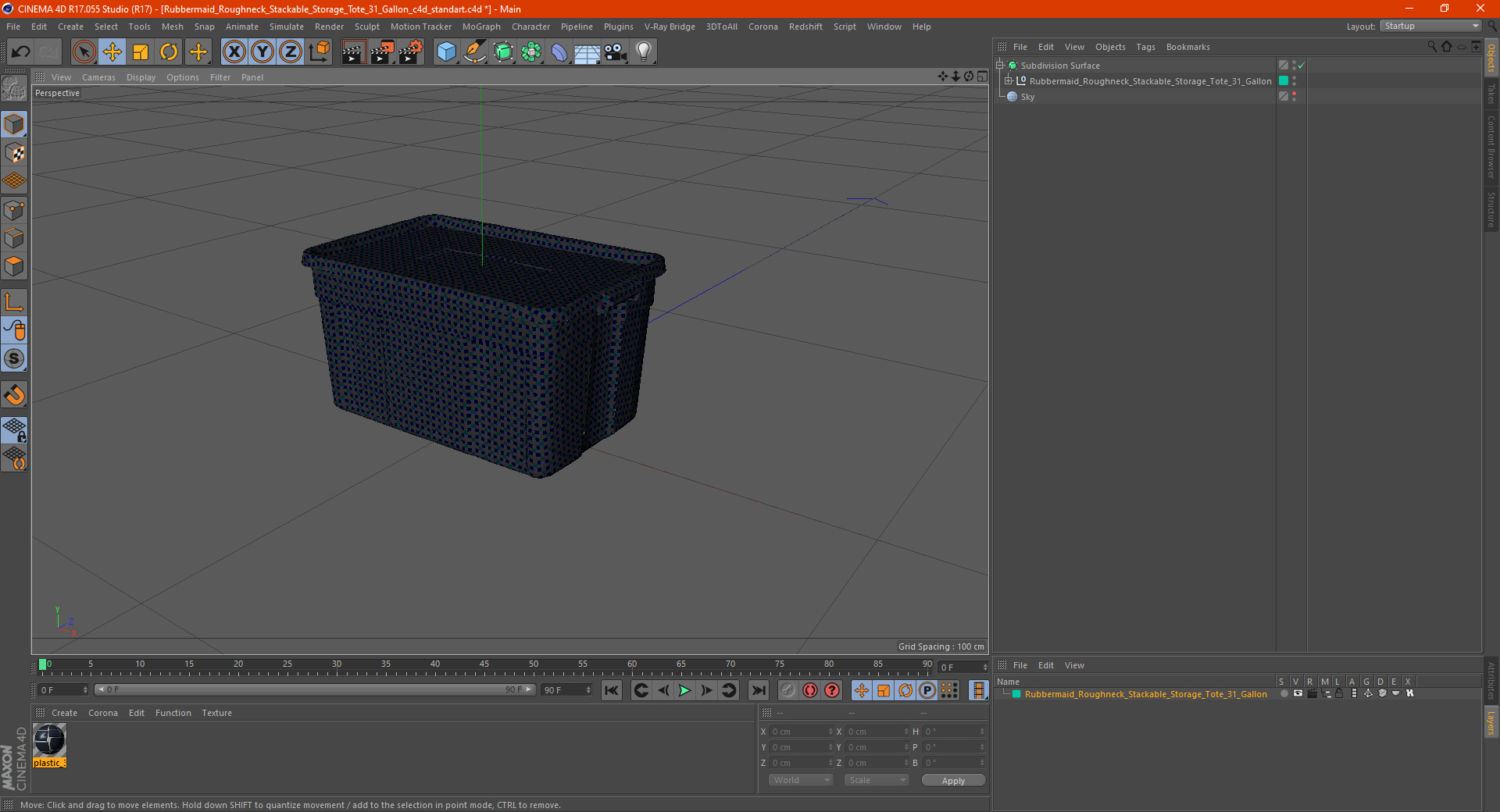Open the Scale mode dropdown
Viewport: 1500px width, 812px height.
coord(877,781)
